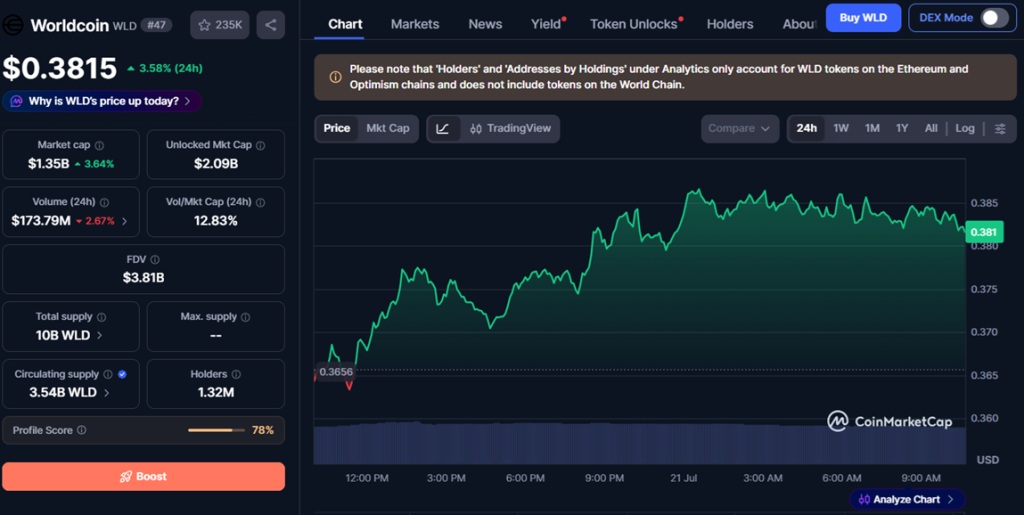This screenshot has width=1024, height=515.
Task: Click the $1.35B market cap value
Action: [x=48, y=164]
